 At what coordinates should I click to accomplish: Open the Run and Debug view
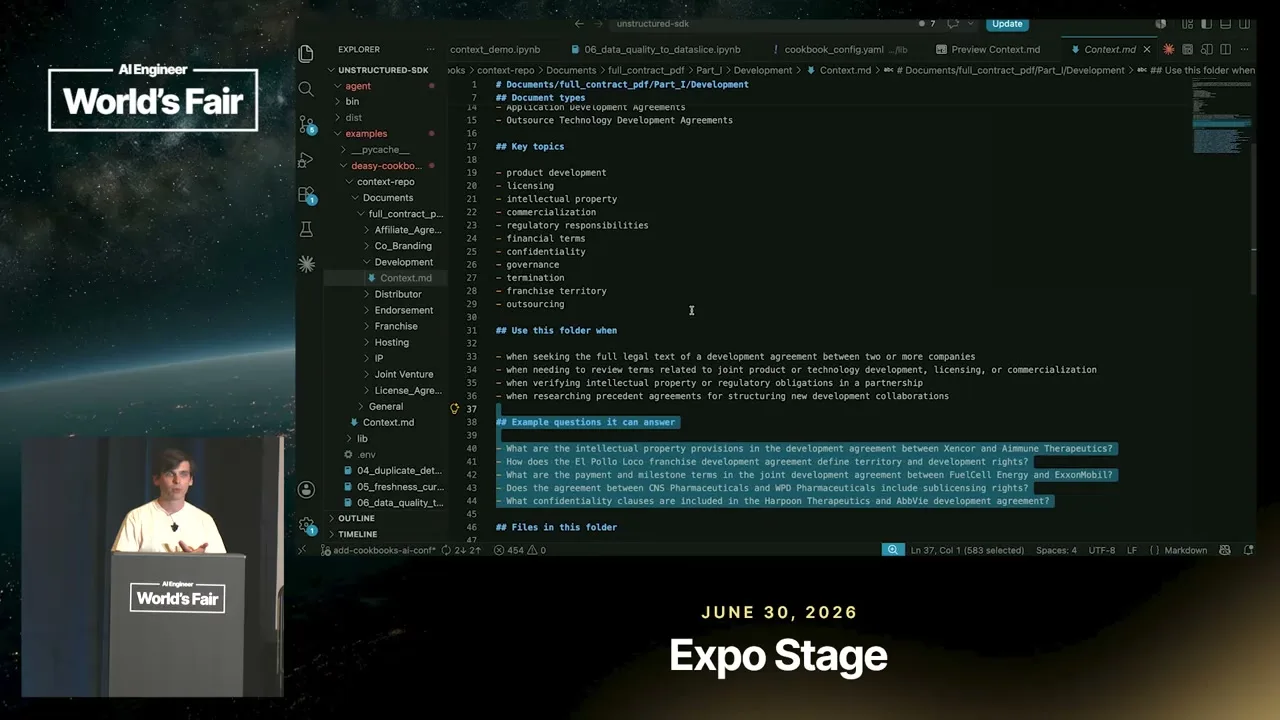click(306, 160)
